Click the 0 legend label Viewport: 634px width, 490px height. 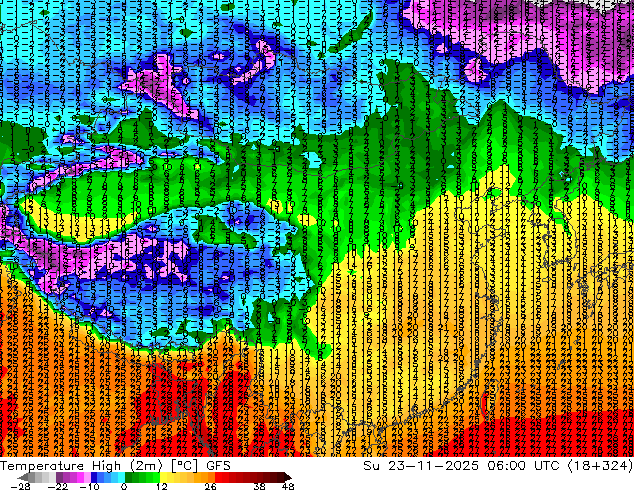point(124,486)
